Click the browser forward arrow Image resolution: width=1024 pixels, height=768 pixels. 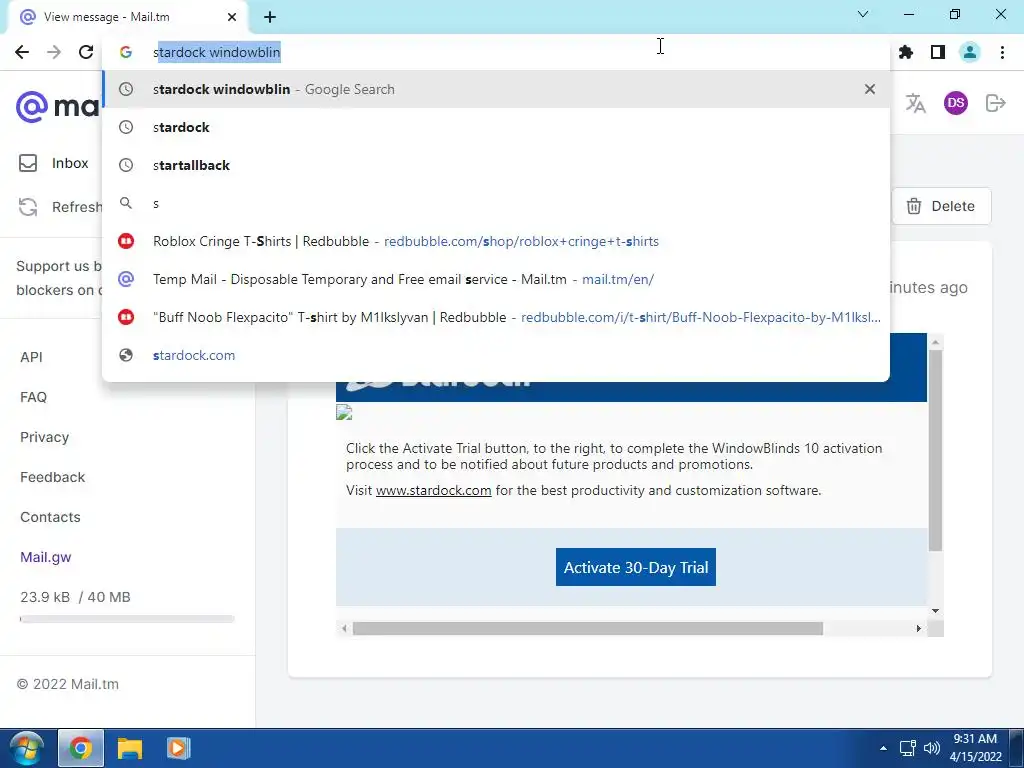tap(54, 52)
